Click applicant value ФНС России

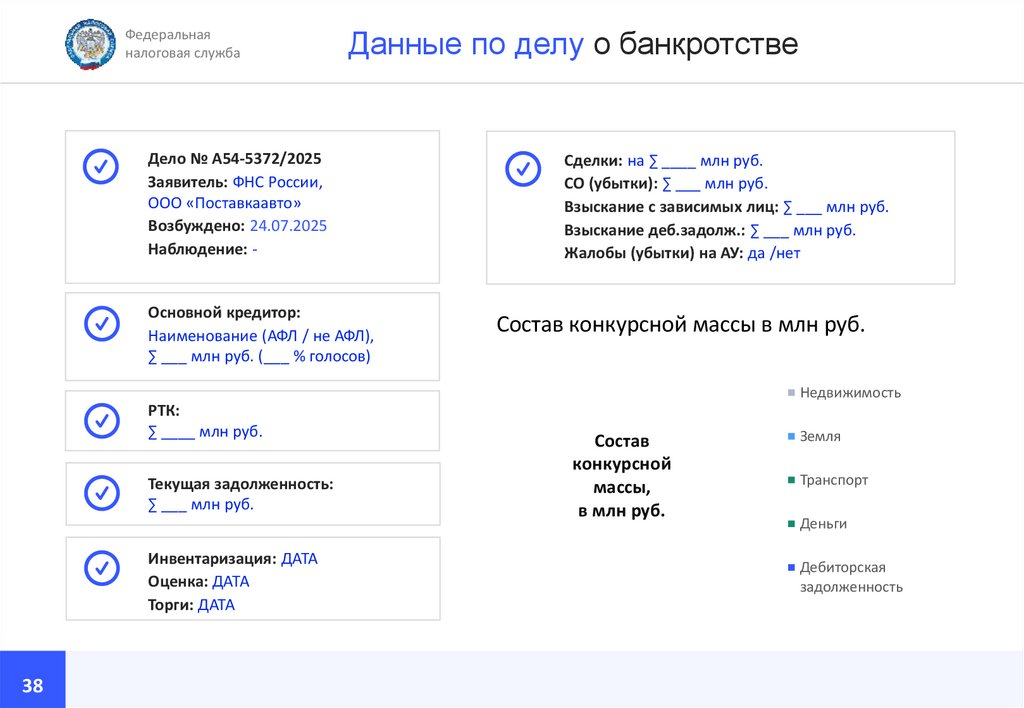tap(278, 182)
